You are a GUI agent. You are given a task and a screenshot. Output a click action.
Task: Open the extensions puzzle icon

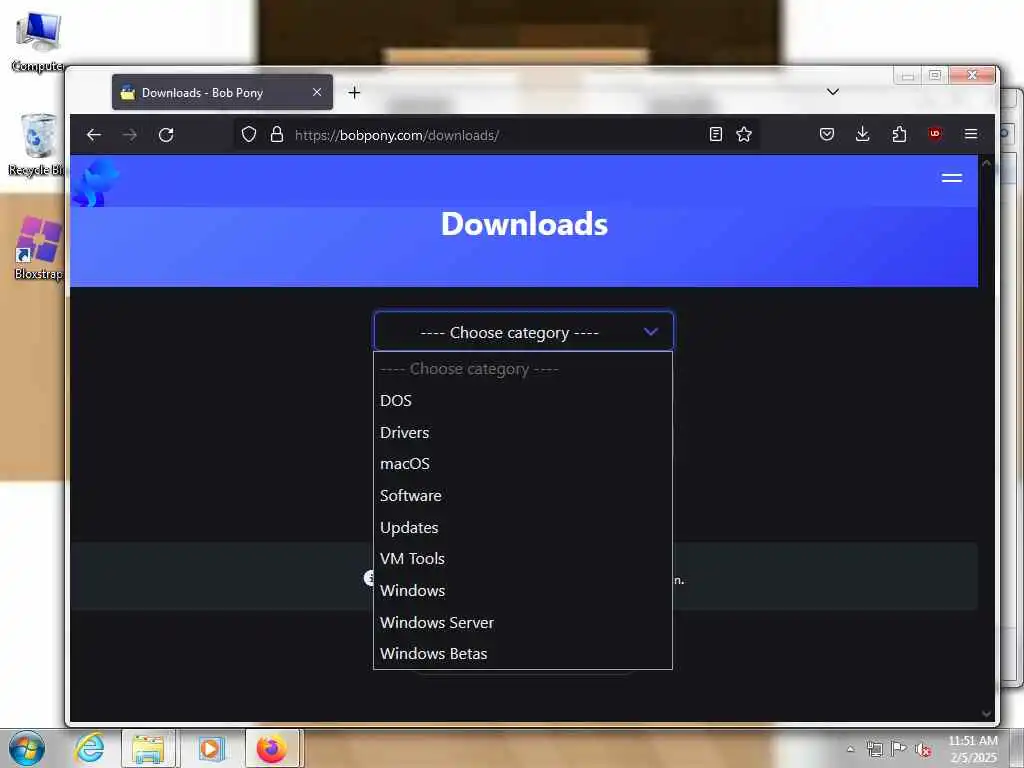(899, 135)
